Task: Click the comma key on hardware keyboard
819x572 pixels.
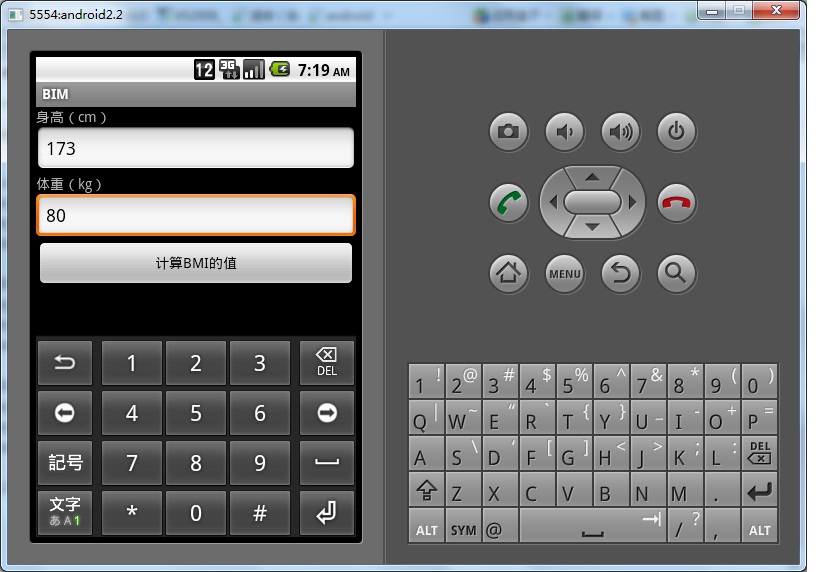Action: click(722, 526)
